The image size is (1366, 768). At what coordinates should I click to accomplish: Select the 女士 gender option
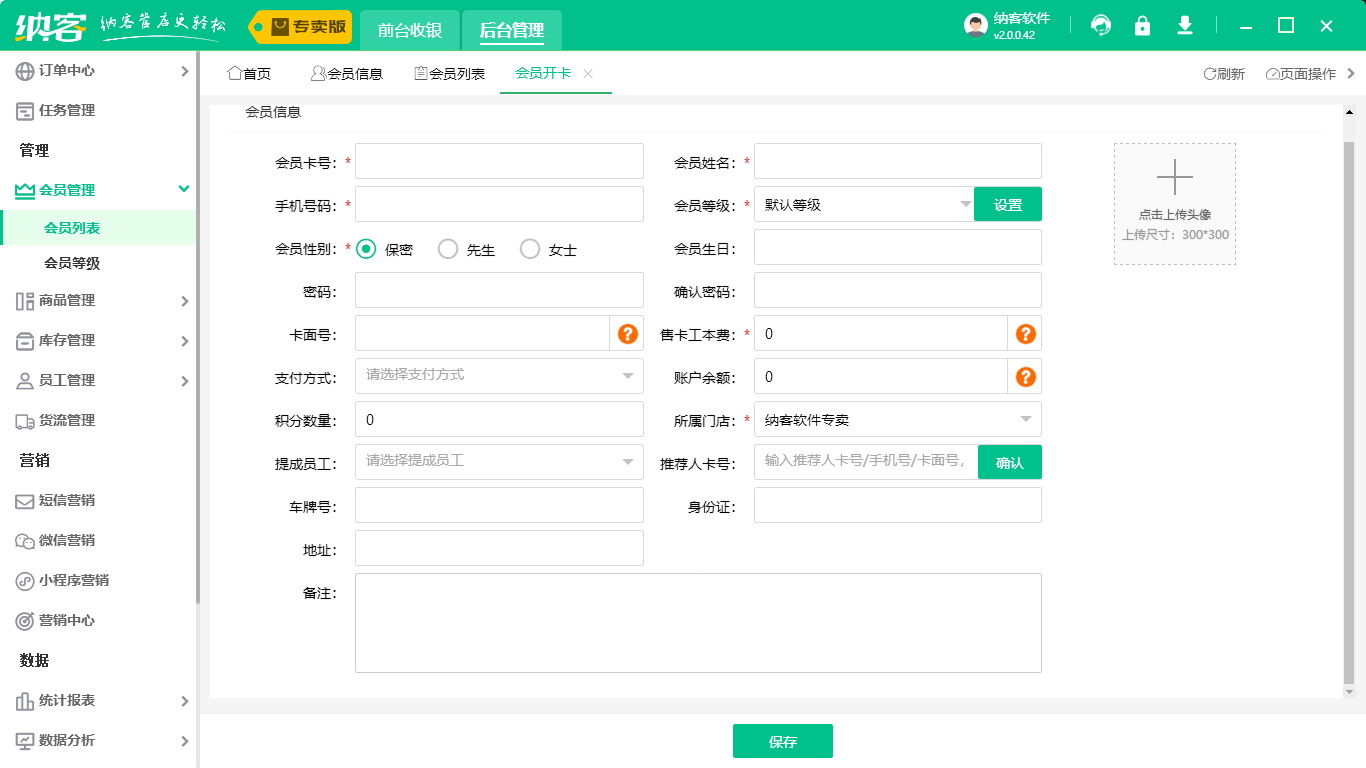click(x=530, y=249)
